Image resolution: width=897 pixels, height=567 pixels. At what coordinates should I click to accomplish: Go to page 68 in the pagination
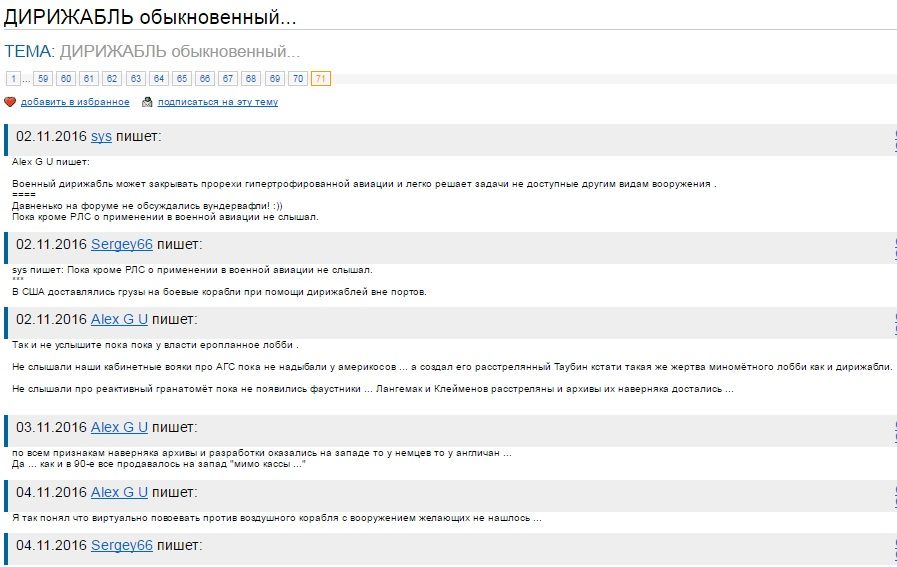(x=251, y=78)
